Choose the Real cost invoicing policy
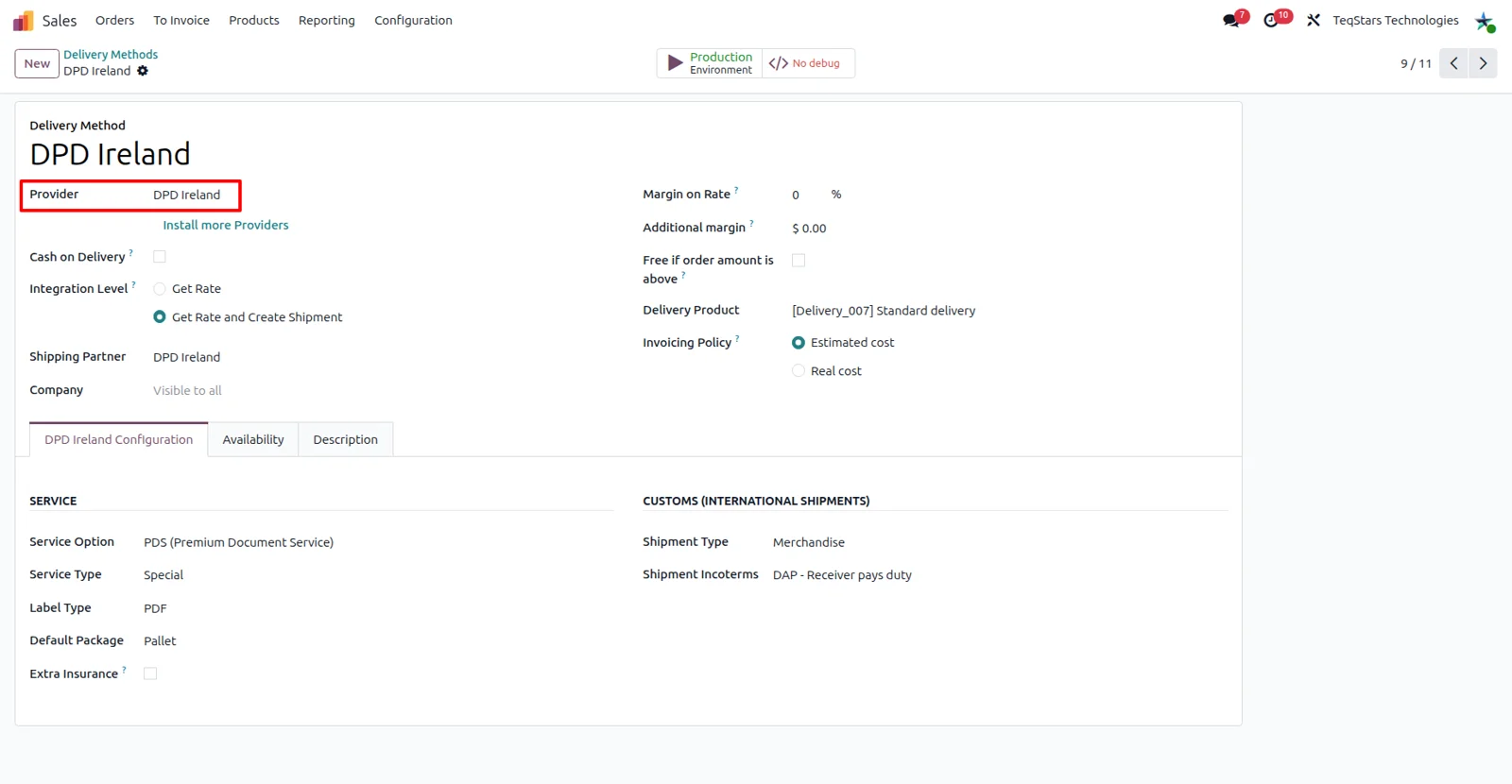1512x784 pixels. [799, 371]
